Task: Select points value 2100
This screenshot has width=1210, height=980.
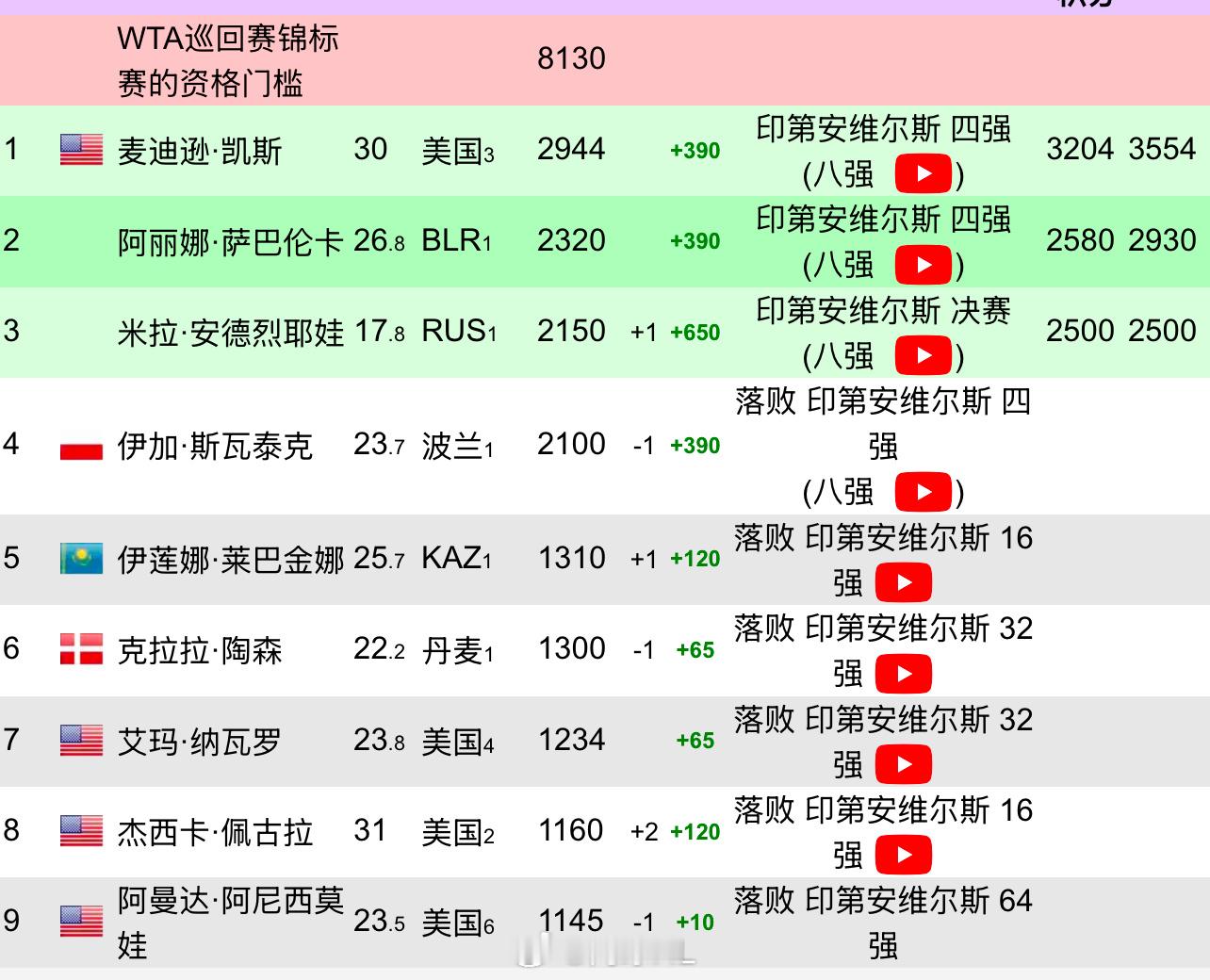Action: 571,444
